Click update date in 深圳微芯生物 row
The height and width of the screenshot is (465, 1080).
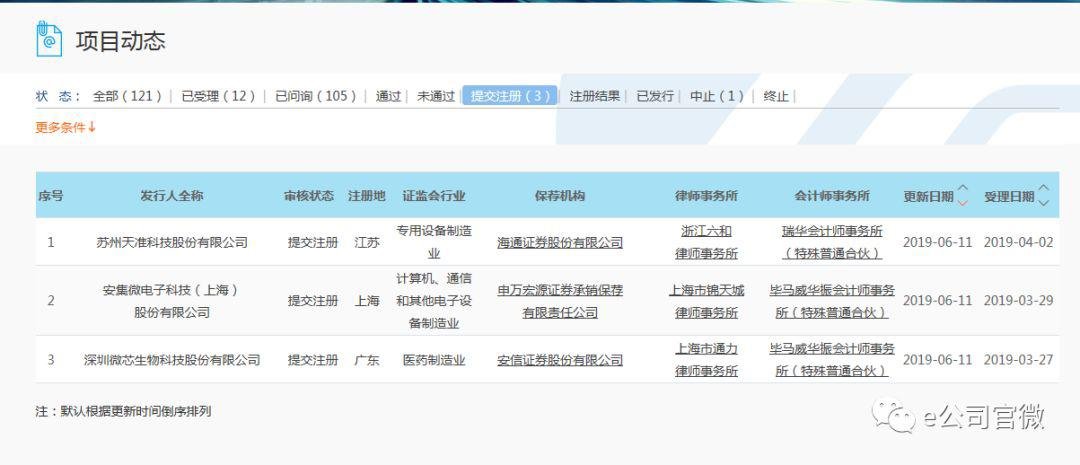937,360
